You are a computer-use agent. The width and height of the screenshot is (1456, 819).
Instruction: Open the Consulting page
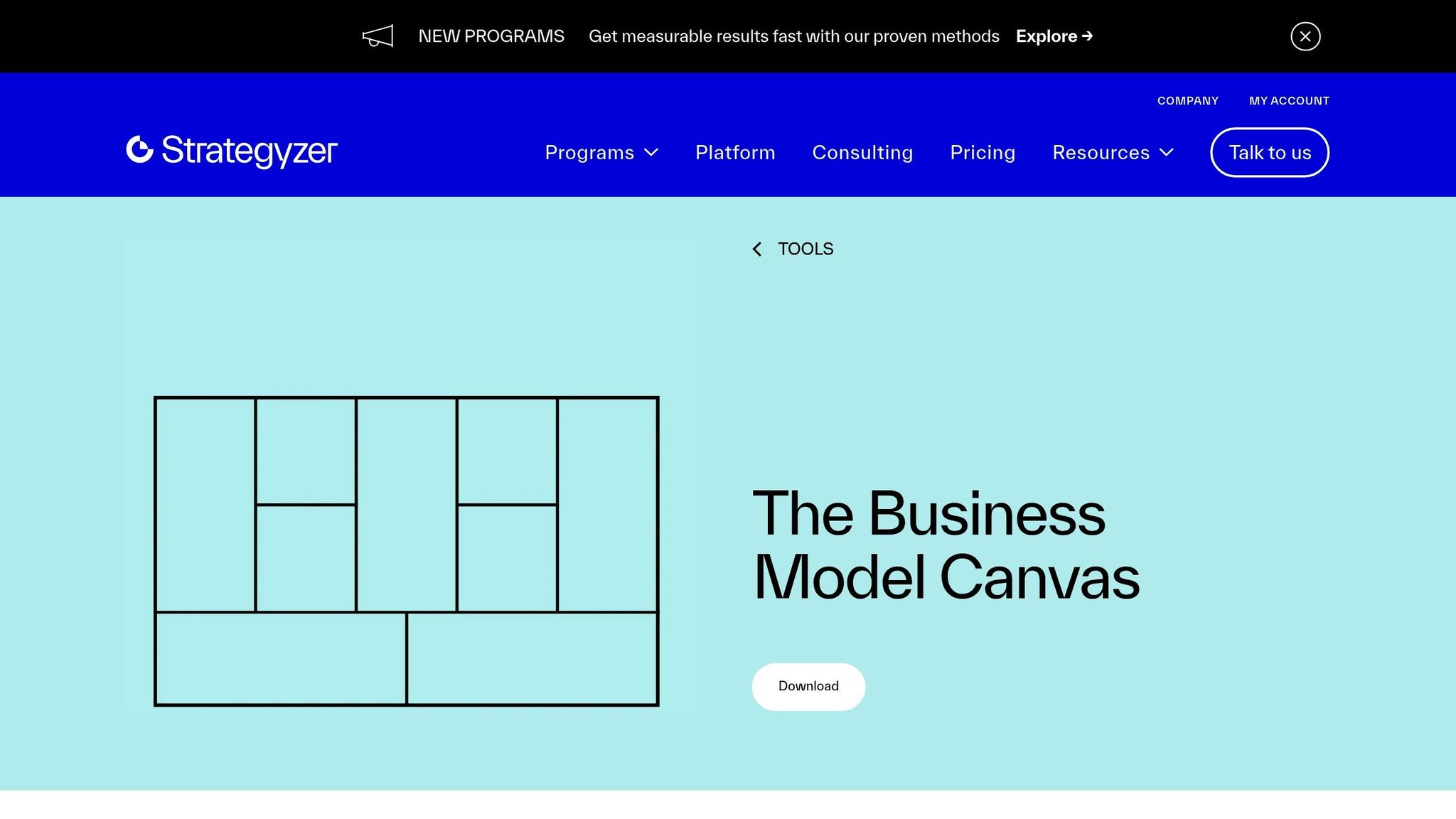pyautogui.click(x=862, y=152)
